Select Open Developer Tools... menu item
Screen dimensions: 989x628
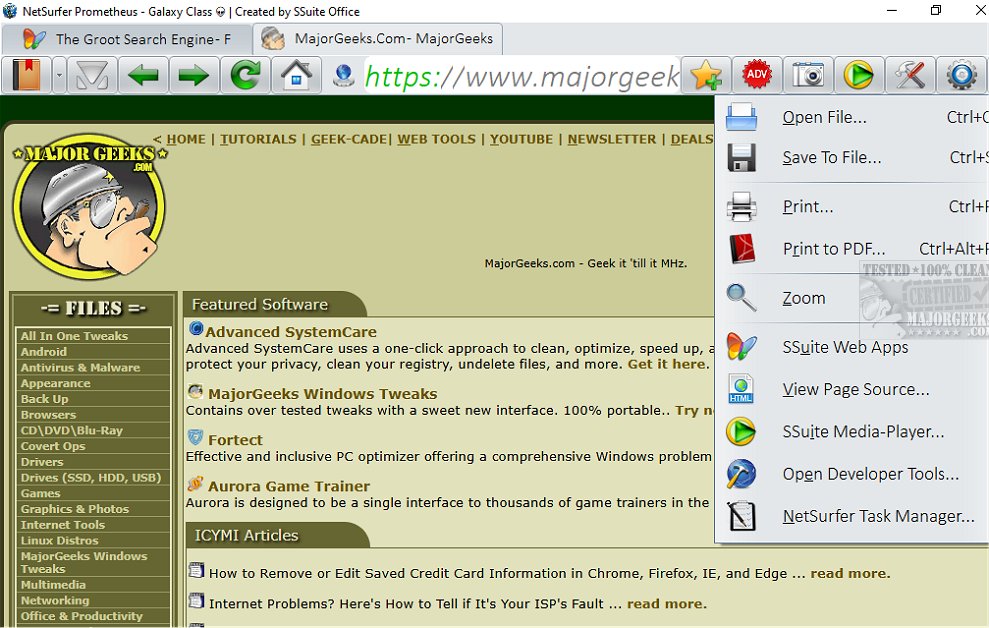pos(852,474)
